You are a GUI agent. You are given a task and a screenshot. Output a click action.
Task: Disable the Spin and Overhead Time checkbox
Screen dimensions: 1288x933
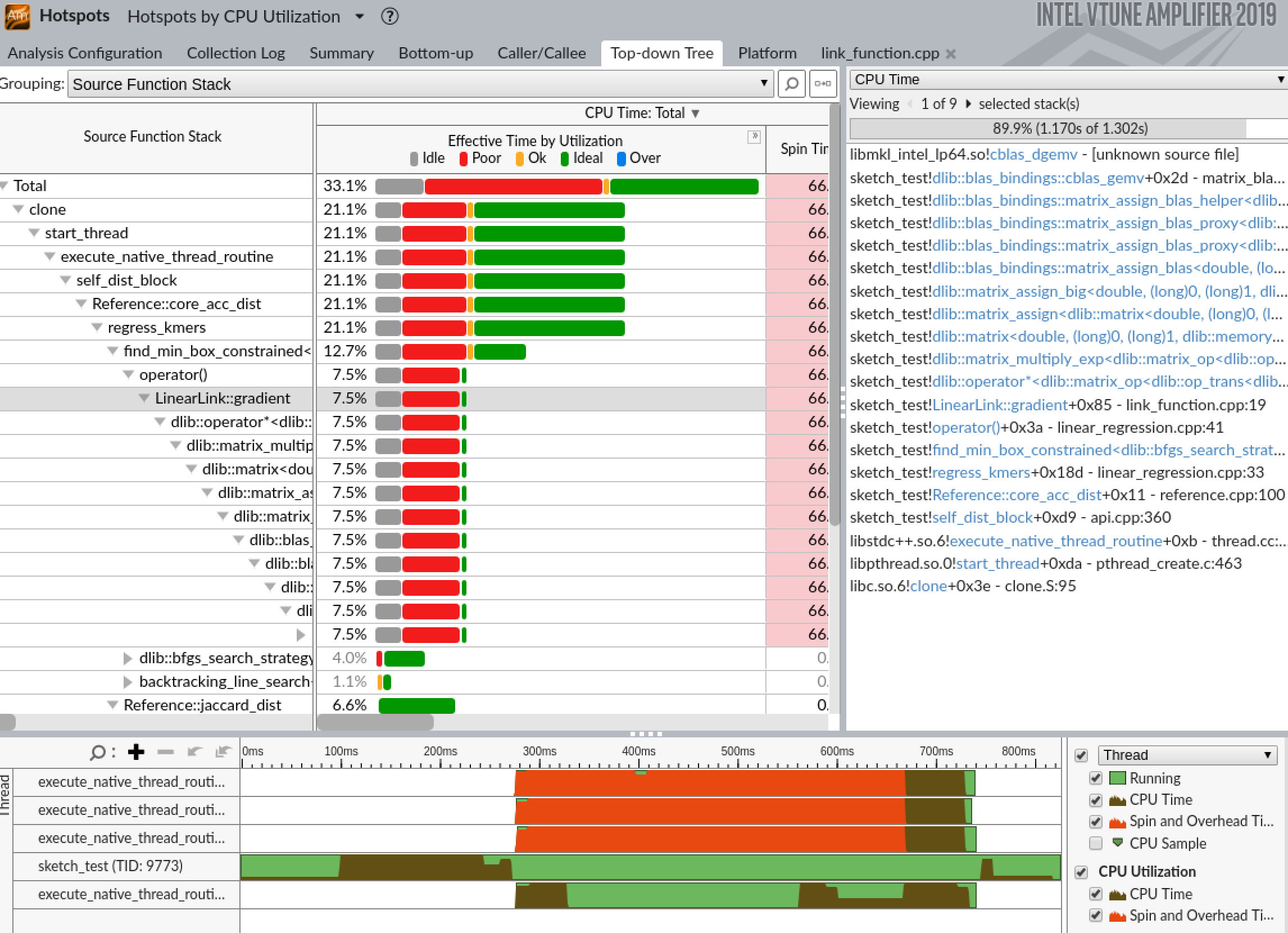coord(1096,822)
